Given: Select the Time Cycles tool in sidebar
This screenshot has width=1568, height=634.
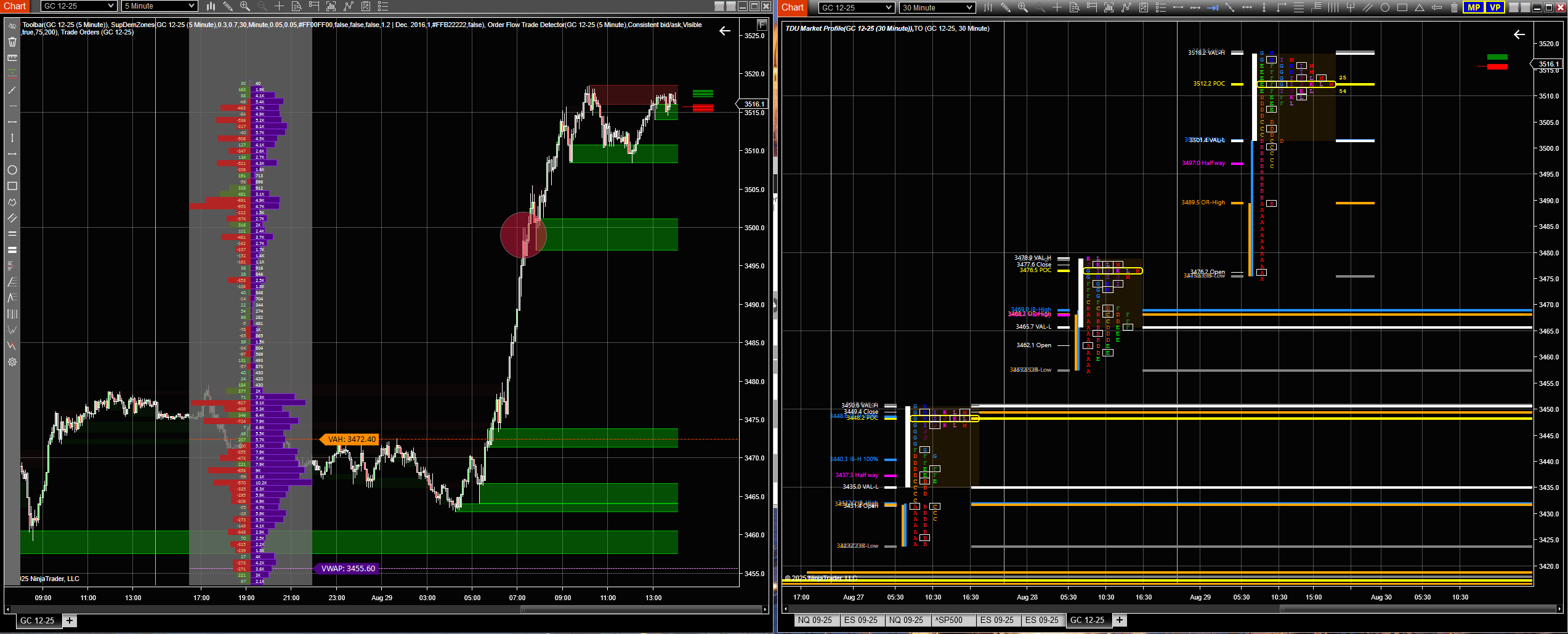Looking at the screenshot, I should click(12, 314).
